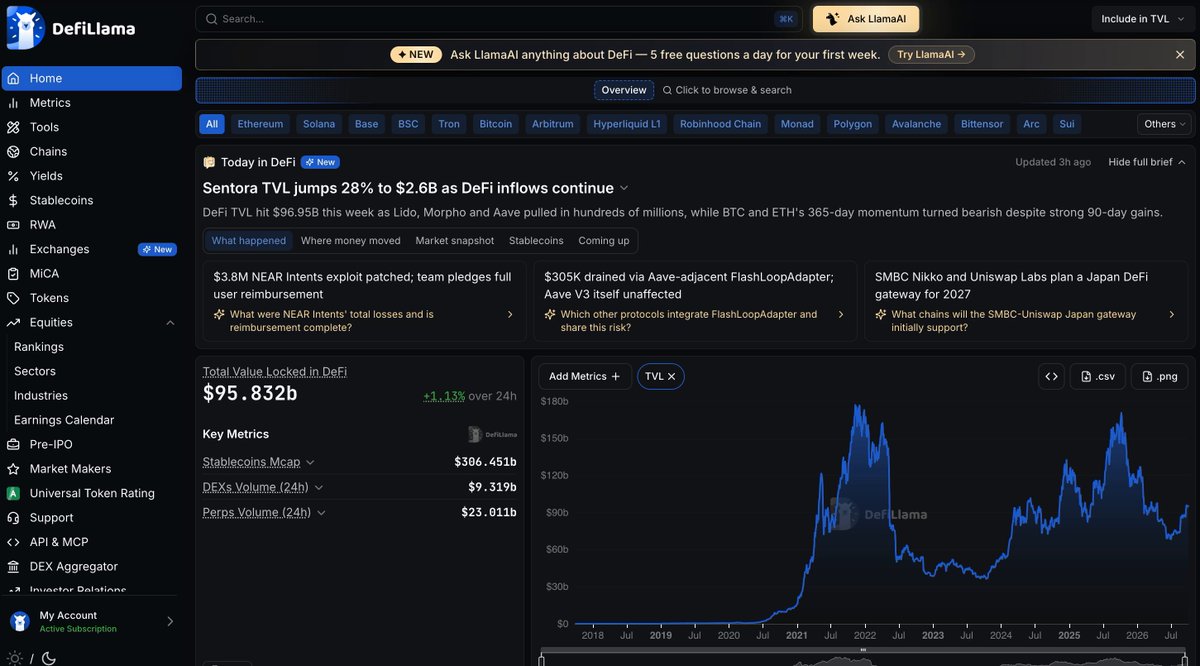
Task: Expand the Perps Volume (24h) metric
Action: (x=264, y=512)
